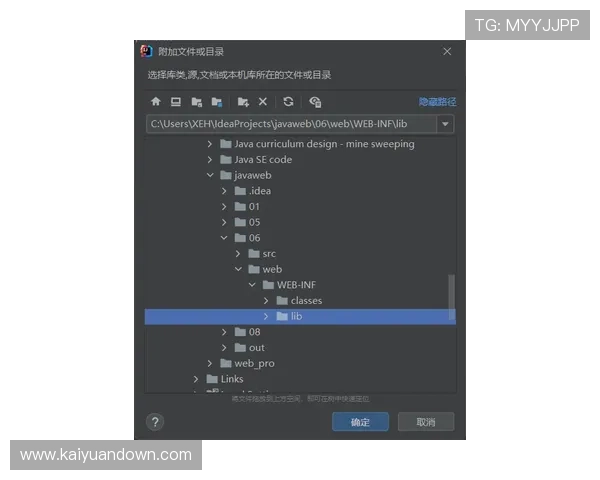600x480 pixels.
Task: Click the Desktop directory icon
Action: coord(175,102)
